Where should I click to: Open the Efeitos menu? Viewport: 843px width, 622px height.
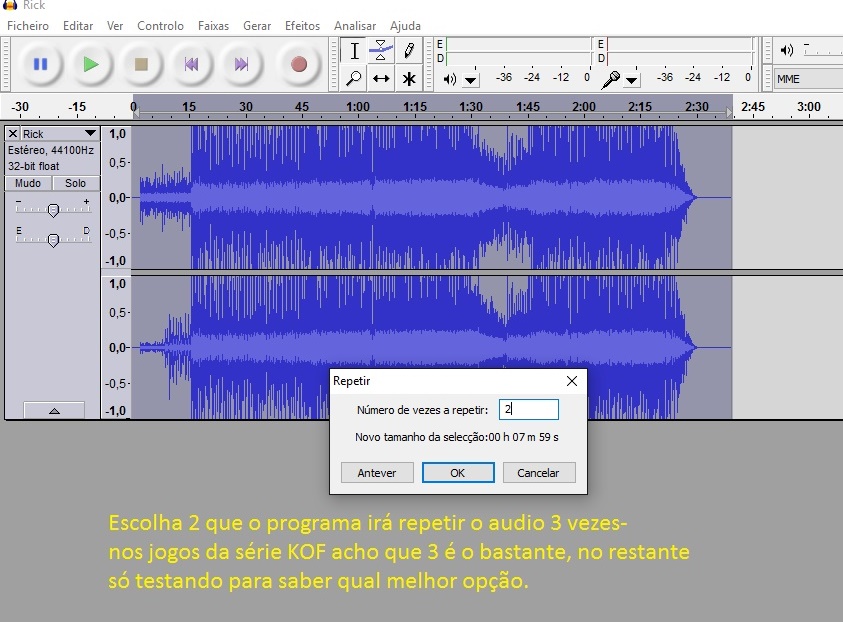(302, 26)
